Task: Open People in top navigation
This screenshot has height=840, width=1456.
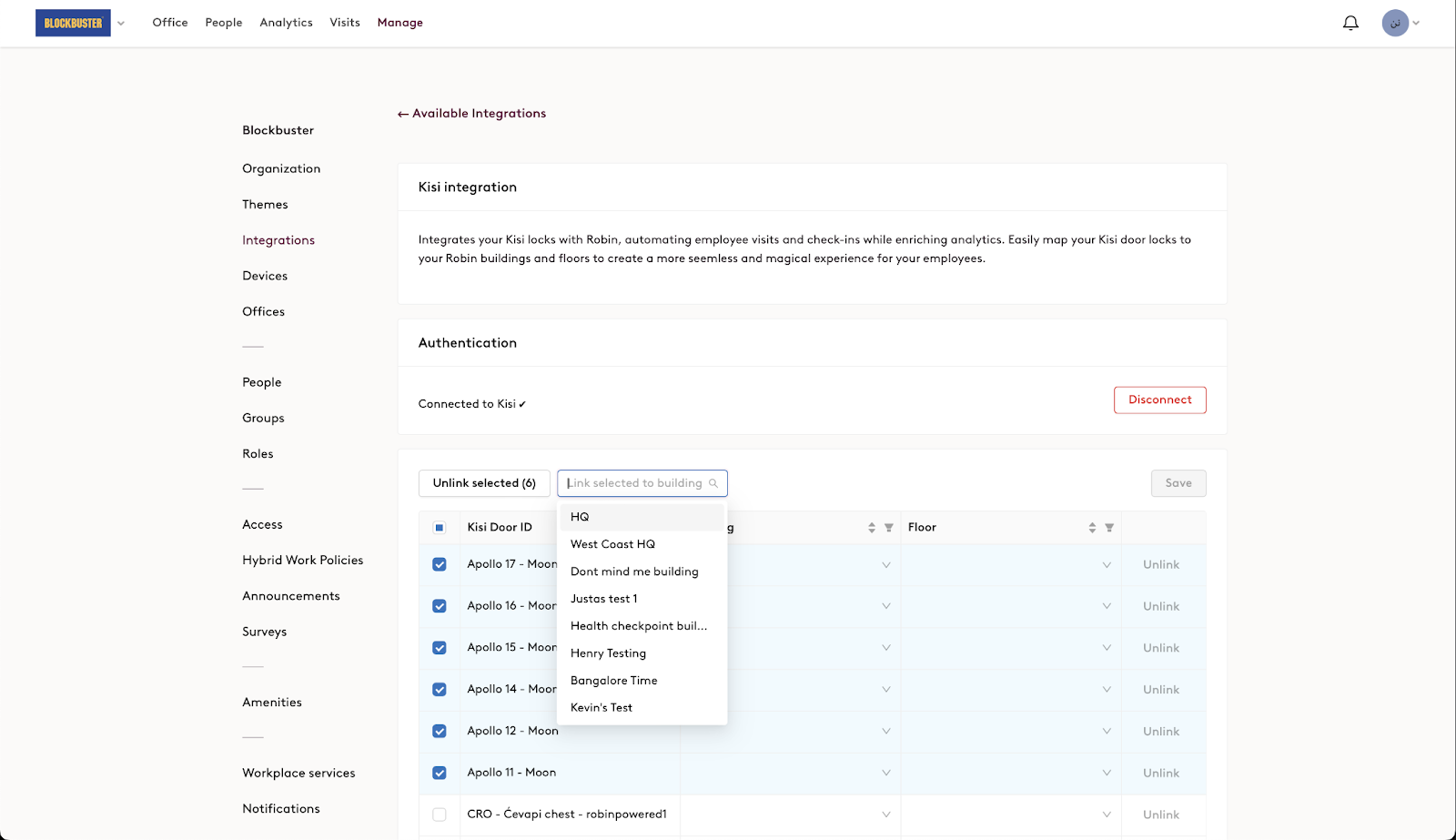Action: click(224, 23)
